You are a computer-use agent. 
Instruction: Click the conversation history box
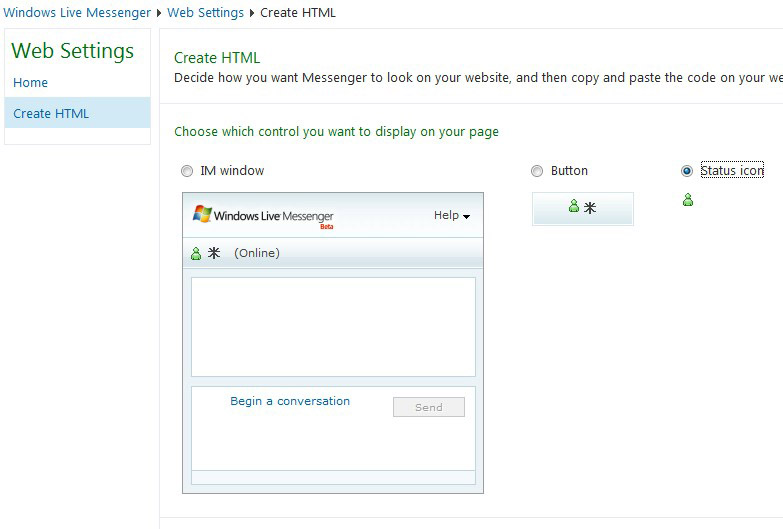[333, 327]
